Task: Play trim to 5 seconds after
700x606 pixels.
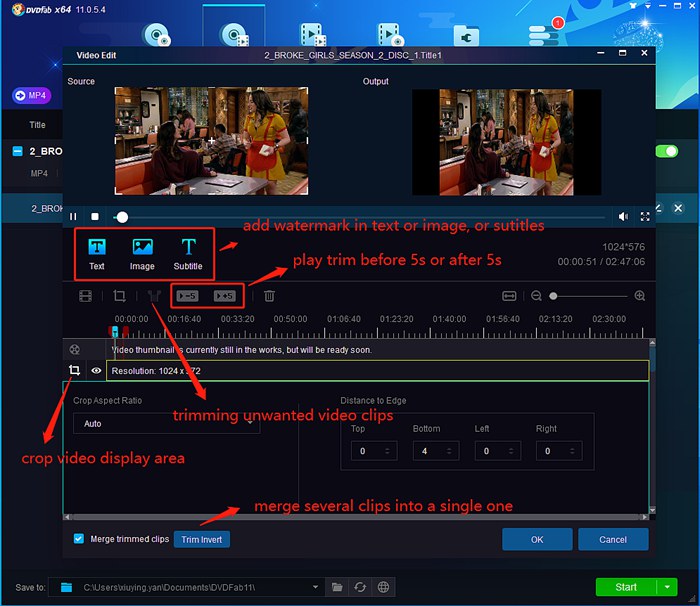Action: click(225, 296)
